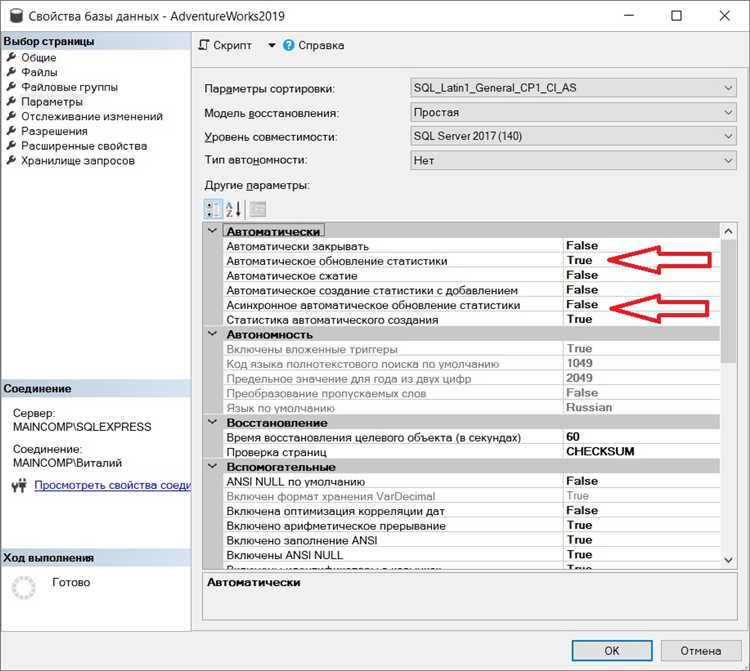Open the Модель восстановления dropdown
Image resolution: width=750 pixels, height=671 pixels.
pyautogui.click(x=573, y=112)
